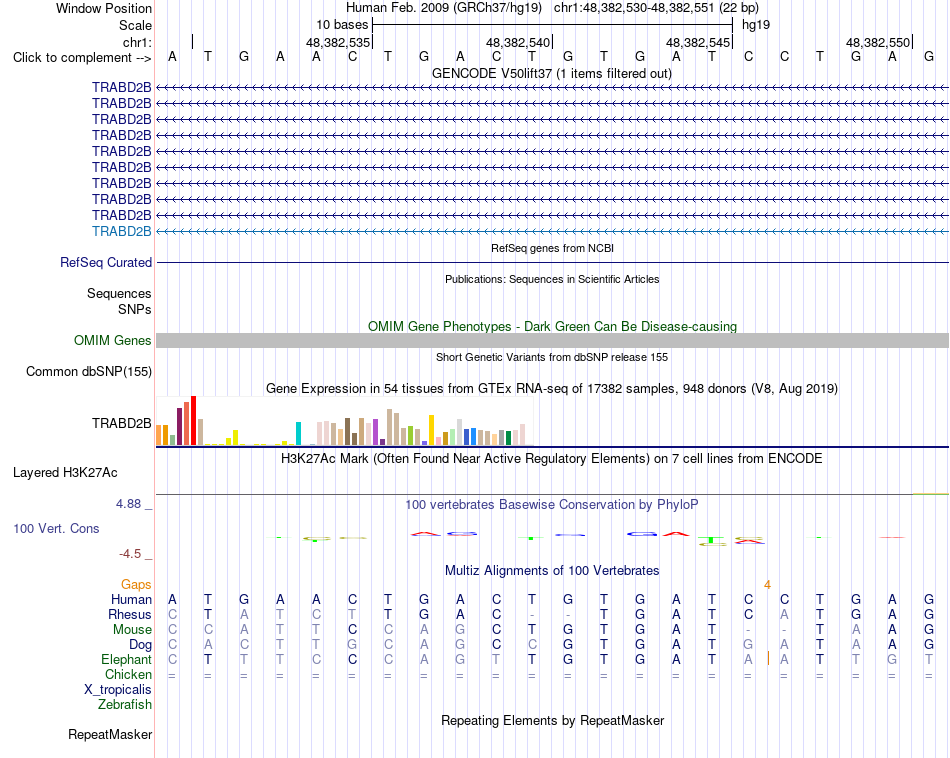Click the 'hg19' label beside scale bar
950x758 pixels.
(756, 25)
